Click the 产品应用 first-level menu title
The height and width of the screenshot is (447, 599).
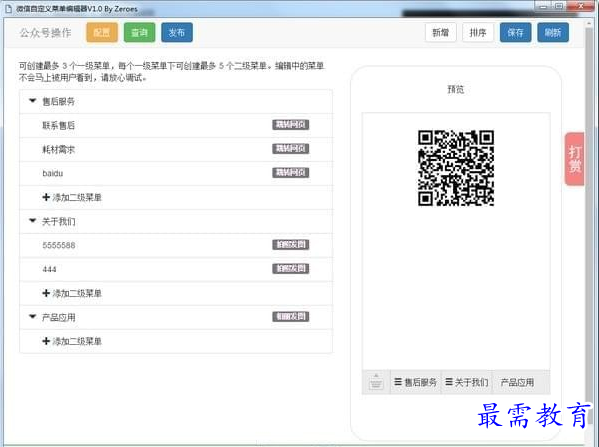58,317
